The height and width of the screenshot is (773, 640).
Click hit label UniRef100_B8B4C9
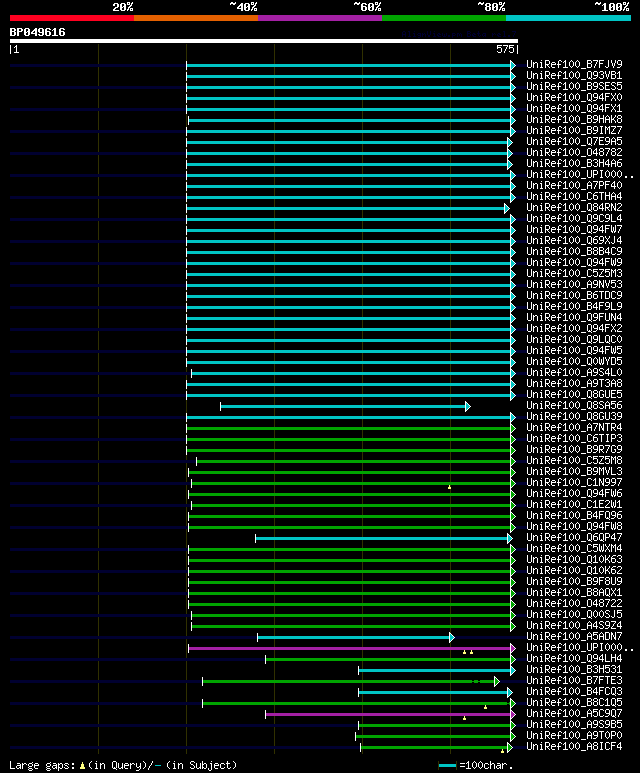574,251
